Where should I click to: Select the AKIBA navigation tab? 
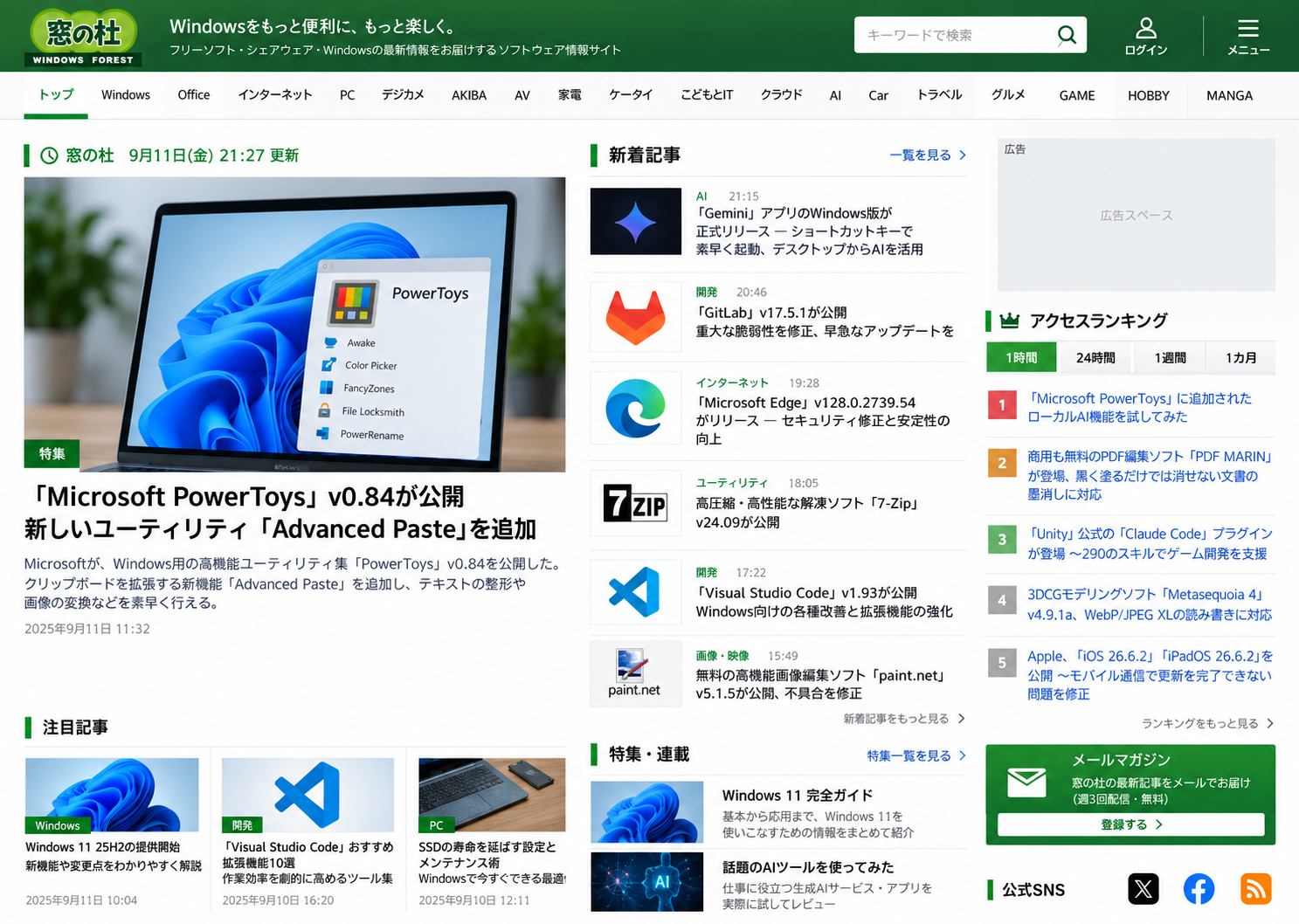[x=469, y=95]
